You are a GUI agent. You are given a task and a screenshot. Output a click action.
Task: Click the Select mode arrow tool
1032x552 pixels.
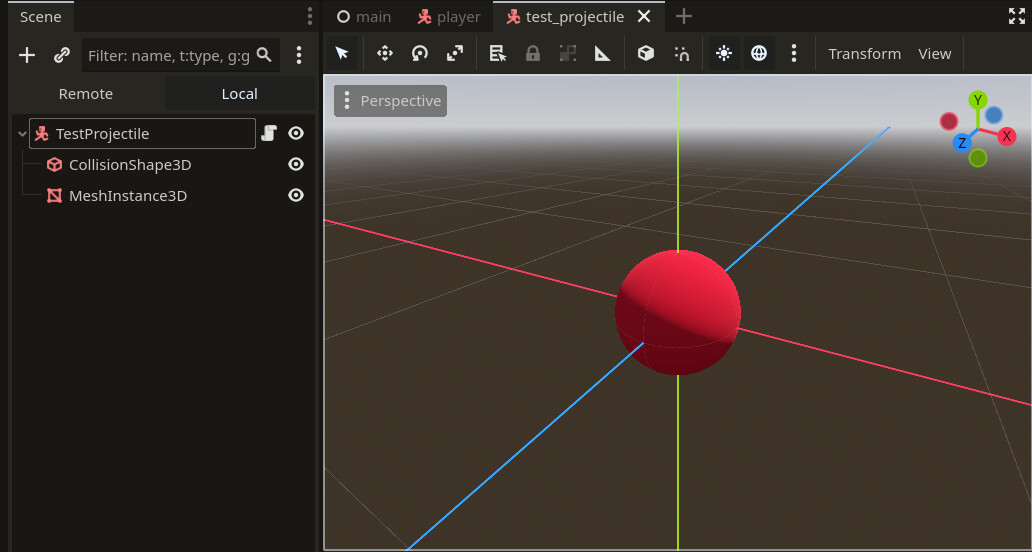[342, 54]
